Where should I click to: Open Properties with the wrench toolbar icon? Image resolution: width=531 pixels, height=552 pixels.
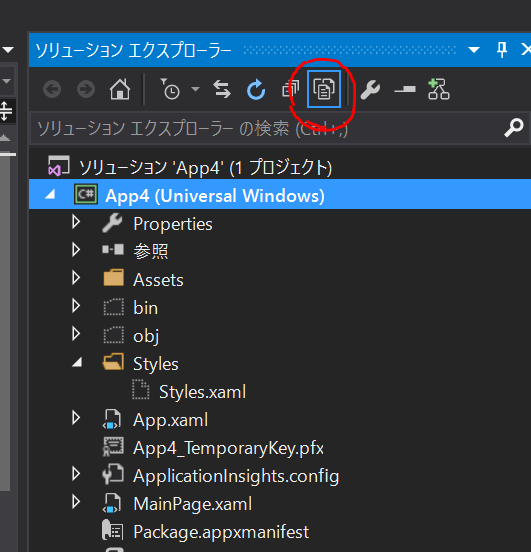click(370, 89)
